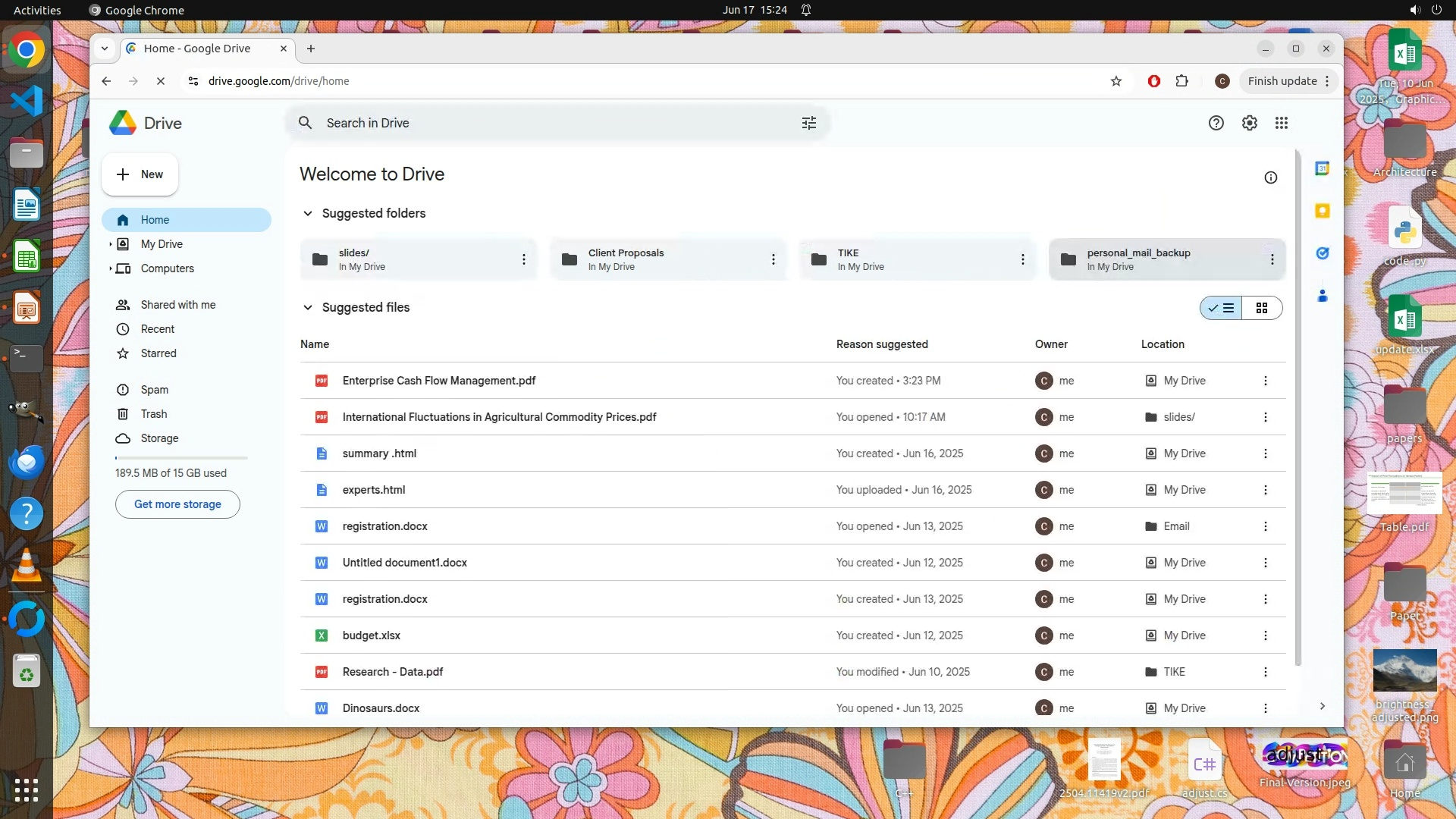1456x819 pixels.
Task: Open Google Keep side panel icon
Action: (1323, 211)
